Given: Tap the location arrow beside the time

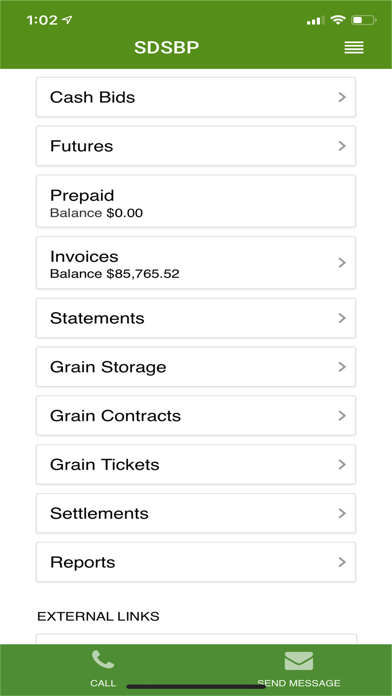Looking at the screenshot, I should tap(68, 20).
